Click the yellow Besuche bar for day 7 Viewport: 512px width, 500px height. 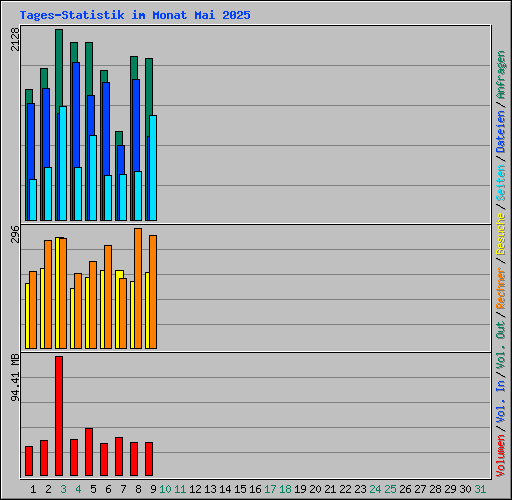(x=119, y=274)
